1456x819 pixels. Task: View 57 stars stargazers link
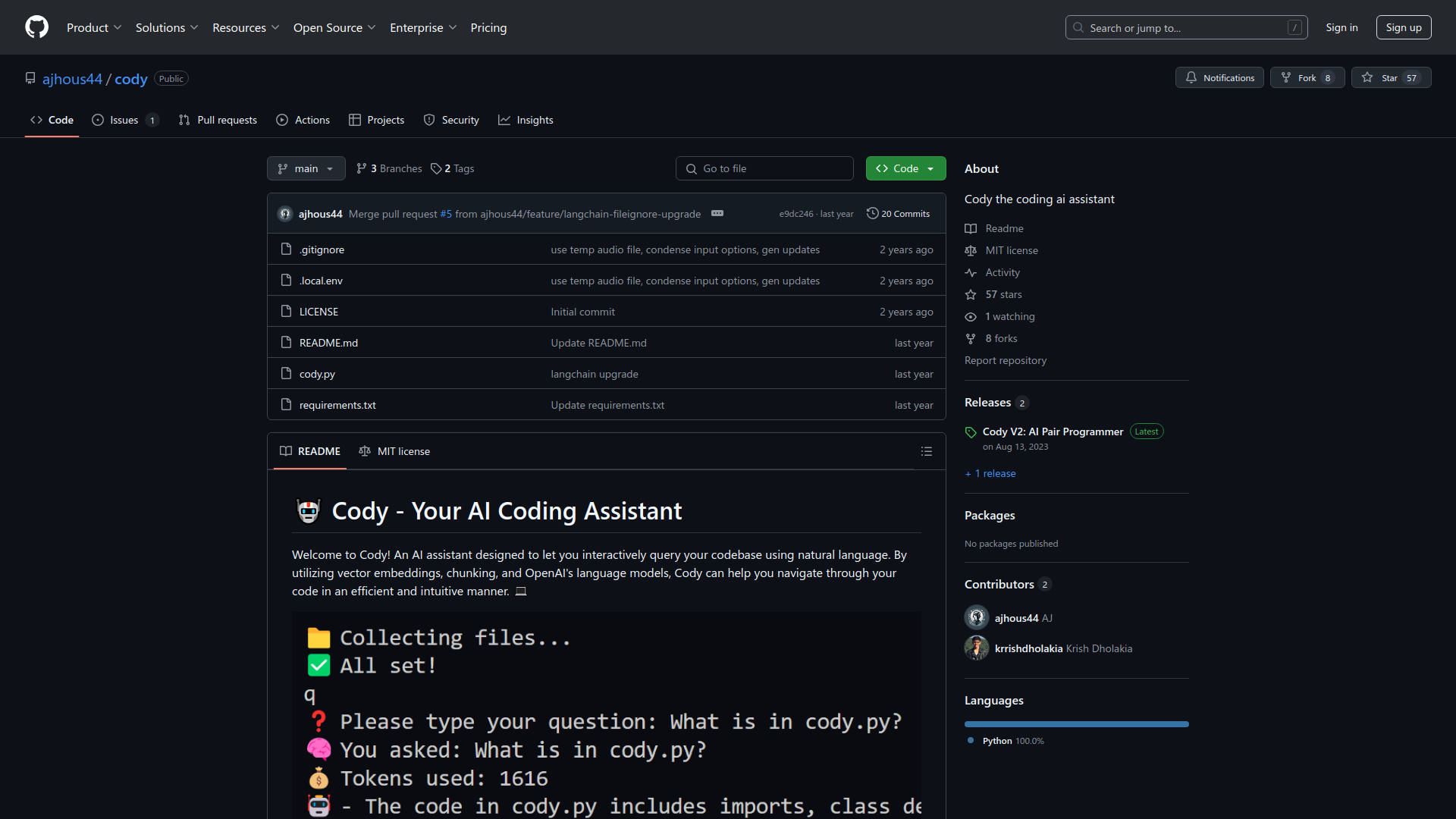coord(993,294)
